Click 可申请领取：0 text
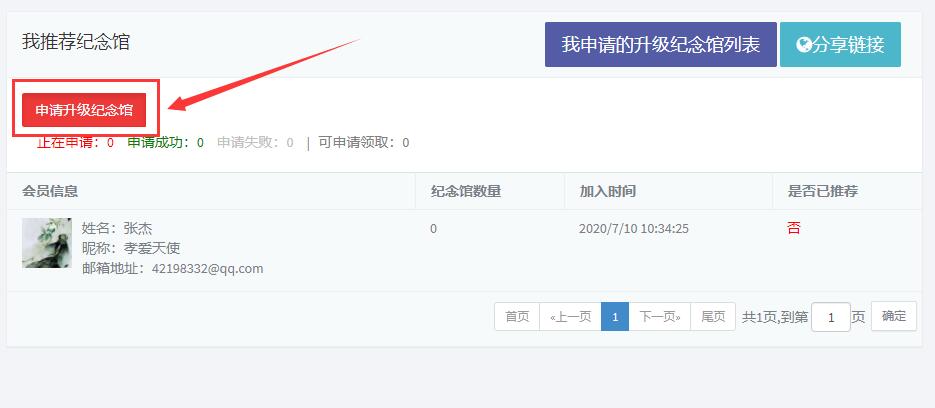Screen dimensions: 935x408 pyautogui.click(x=364, y=143)
